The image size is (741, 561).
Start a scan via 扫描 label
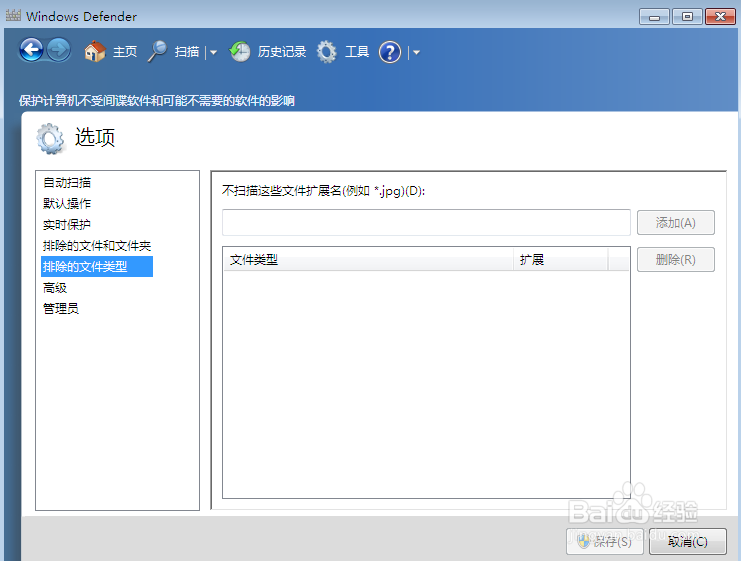click(x=187, y=52)
